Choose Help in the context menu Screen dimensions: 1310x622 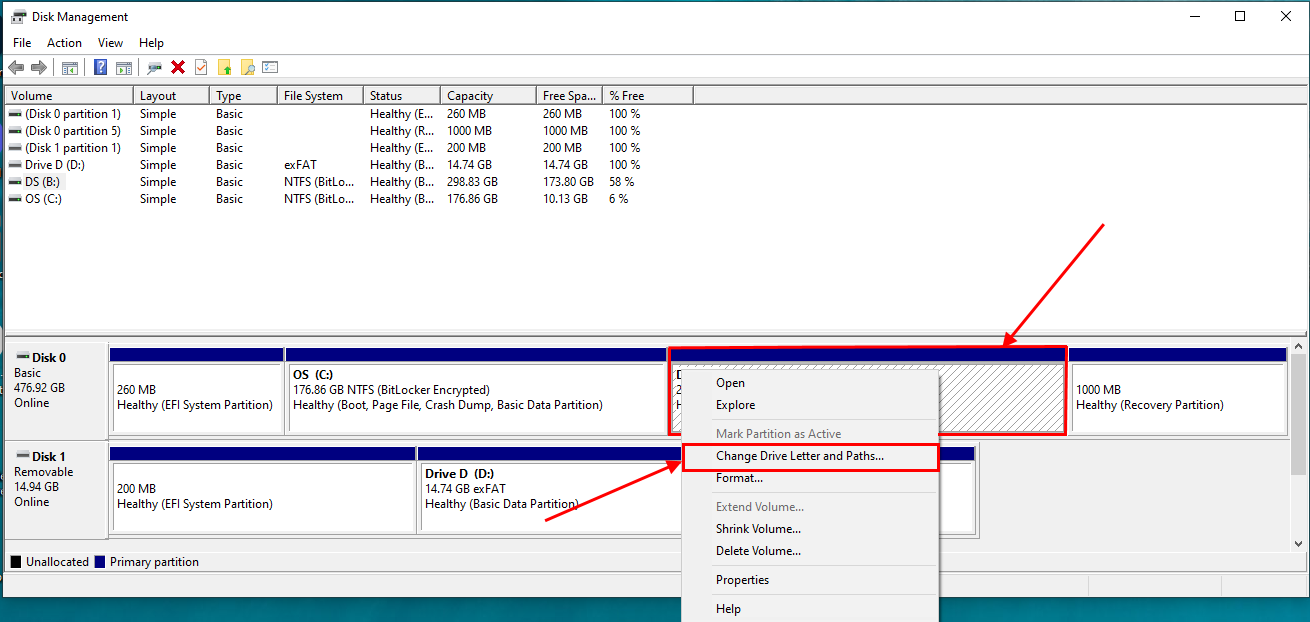point(810,609)
